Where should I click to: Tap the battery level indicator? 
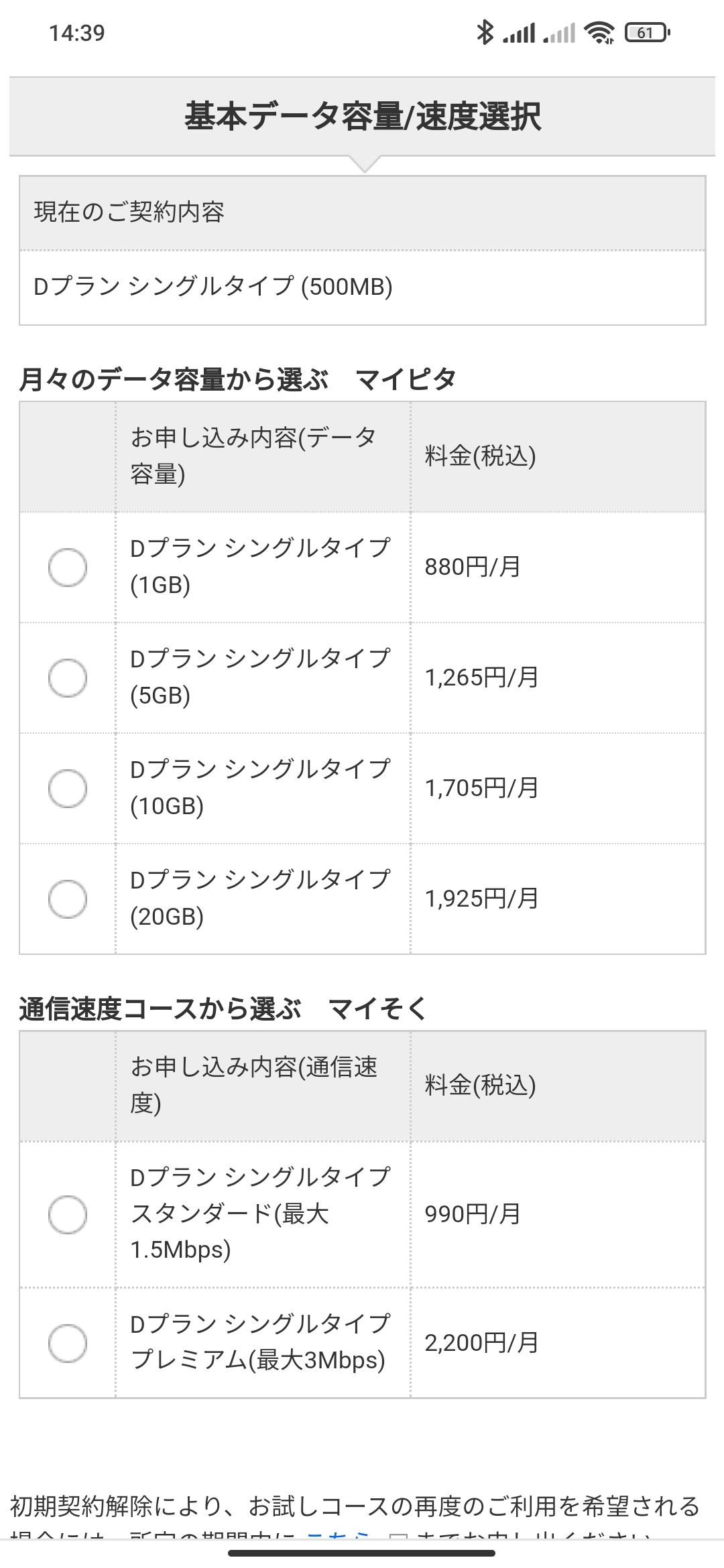pyautogui.click(x=647, y=33)
